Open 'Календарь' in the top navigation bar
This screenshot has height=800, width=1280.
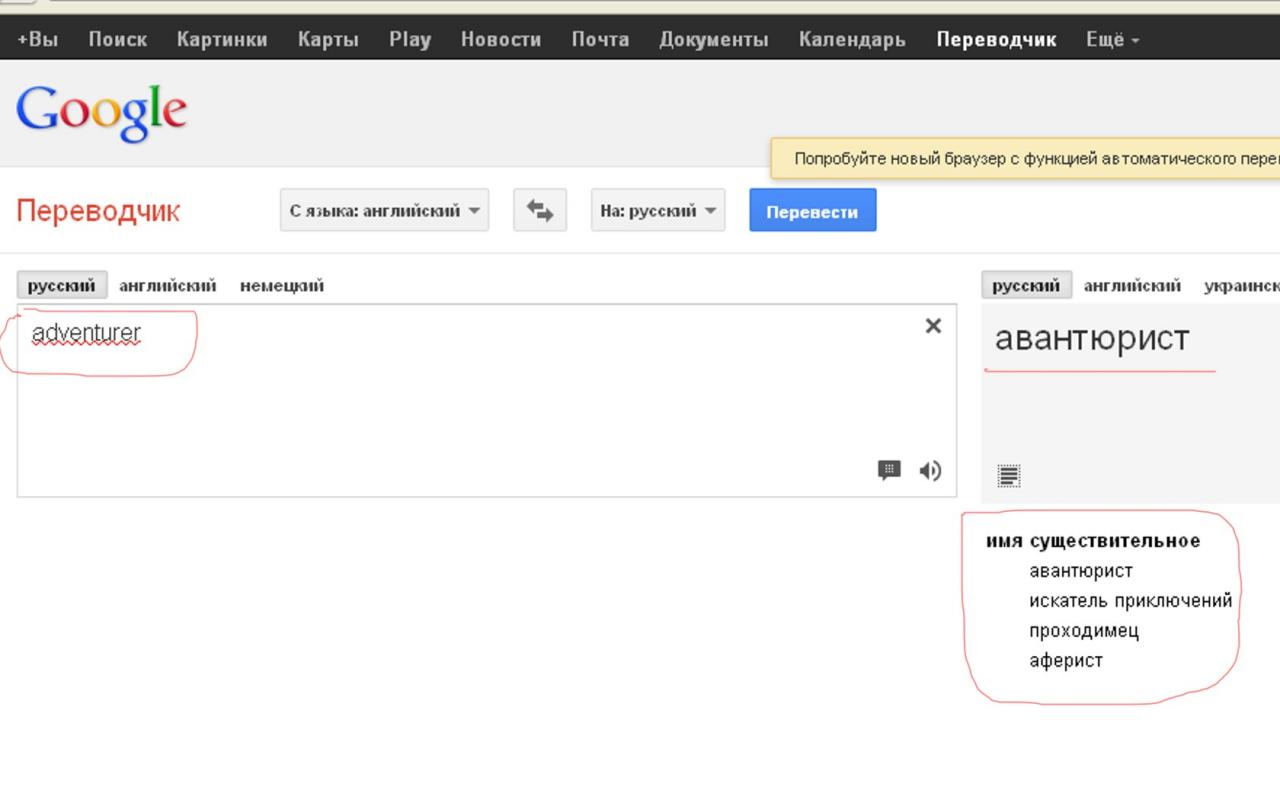click(852, 39)
